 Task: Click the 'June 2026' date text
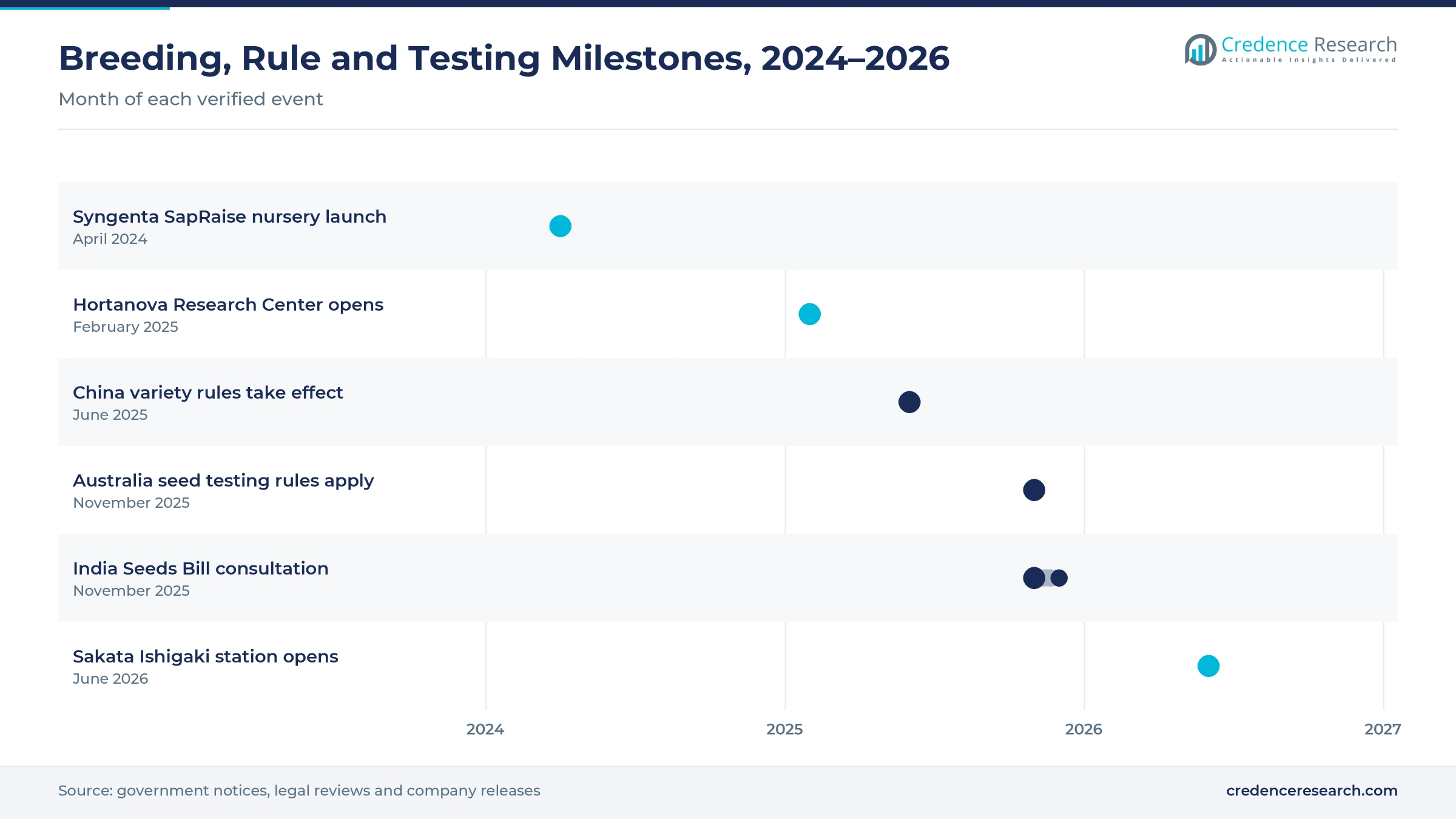[x=110, y=679]
